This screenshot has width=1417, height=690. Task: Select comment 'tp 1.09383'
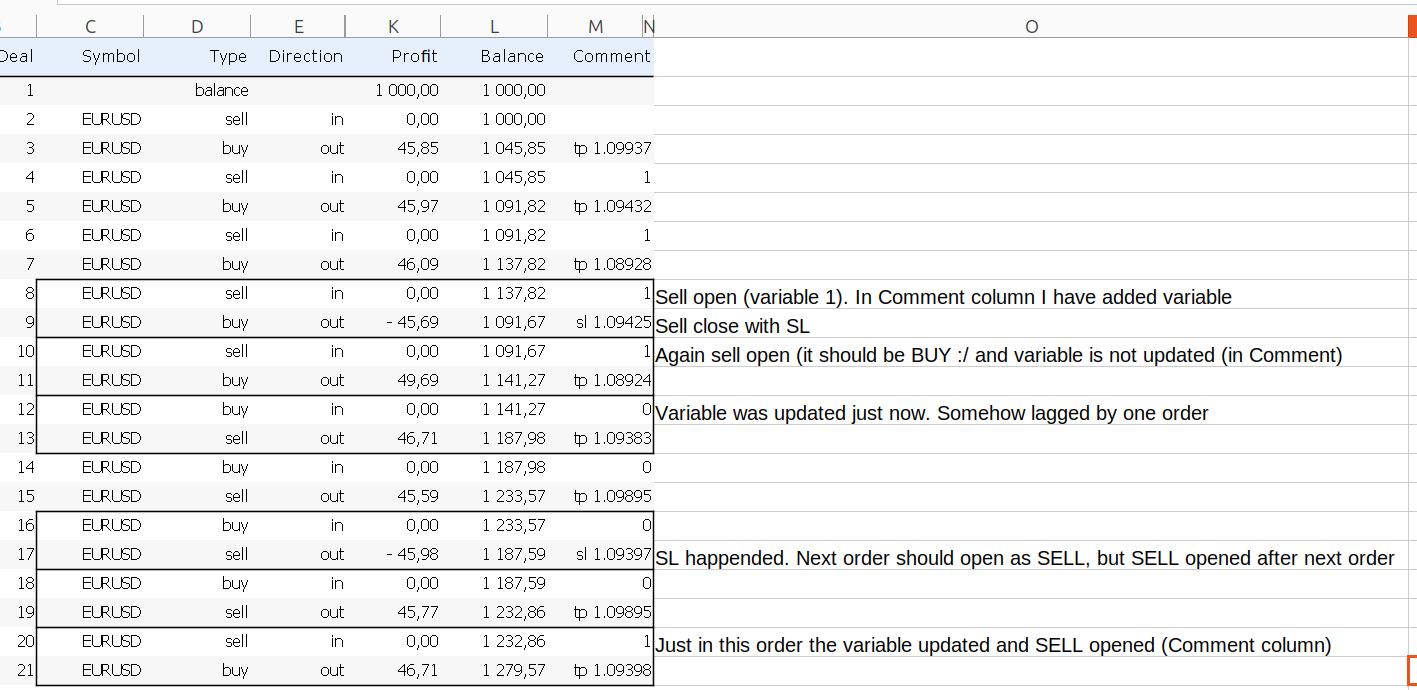613,438
